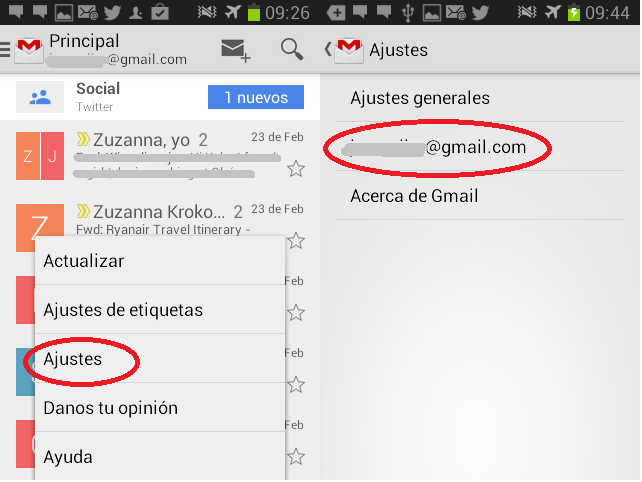Image resolution: width=642 pixels, height=482 pixels.
Task: Open the Zuzanna, yo 2 conversation
Action: pos(160,156)
